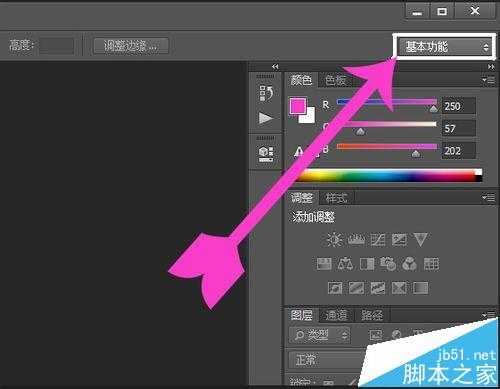
Task: Click the 调整边缘... button
Action: (131, 46)
